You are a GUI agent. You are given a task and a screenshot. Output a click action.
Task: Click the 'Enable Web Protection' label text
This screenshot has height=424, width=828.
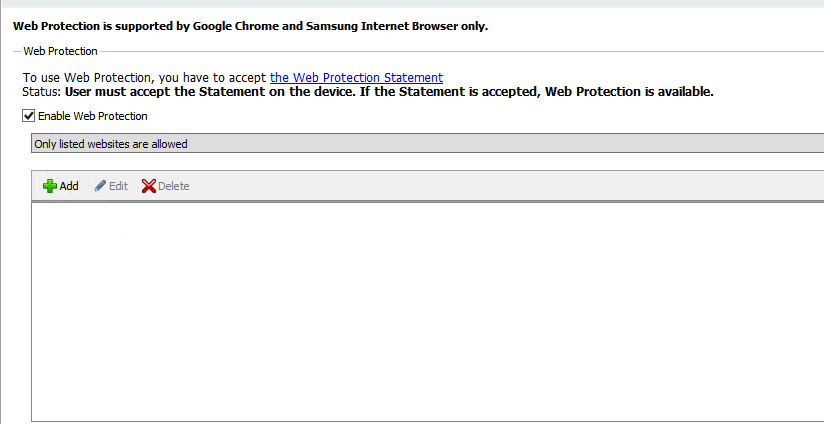tap(93, 116)
